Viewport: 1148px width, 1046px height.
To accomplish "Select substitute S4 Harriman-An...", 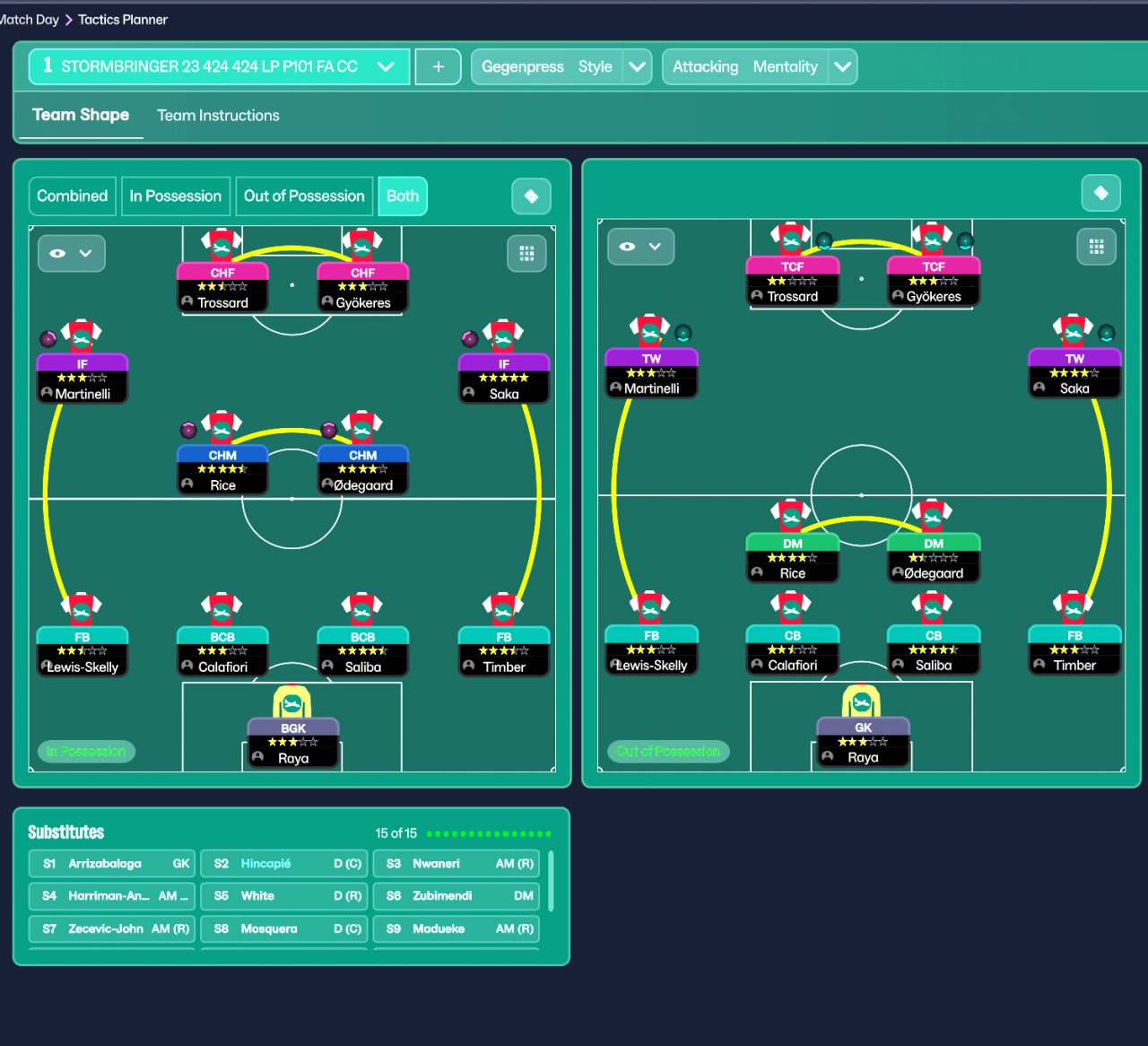I will coord(112,896).
